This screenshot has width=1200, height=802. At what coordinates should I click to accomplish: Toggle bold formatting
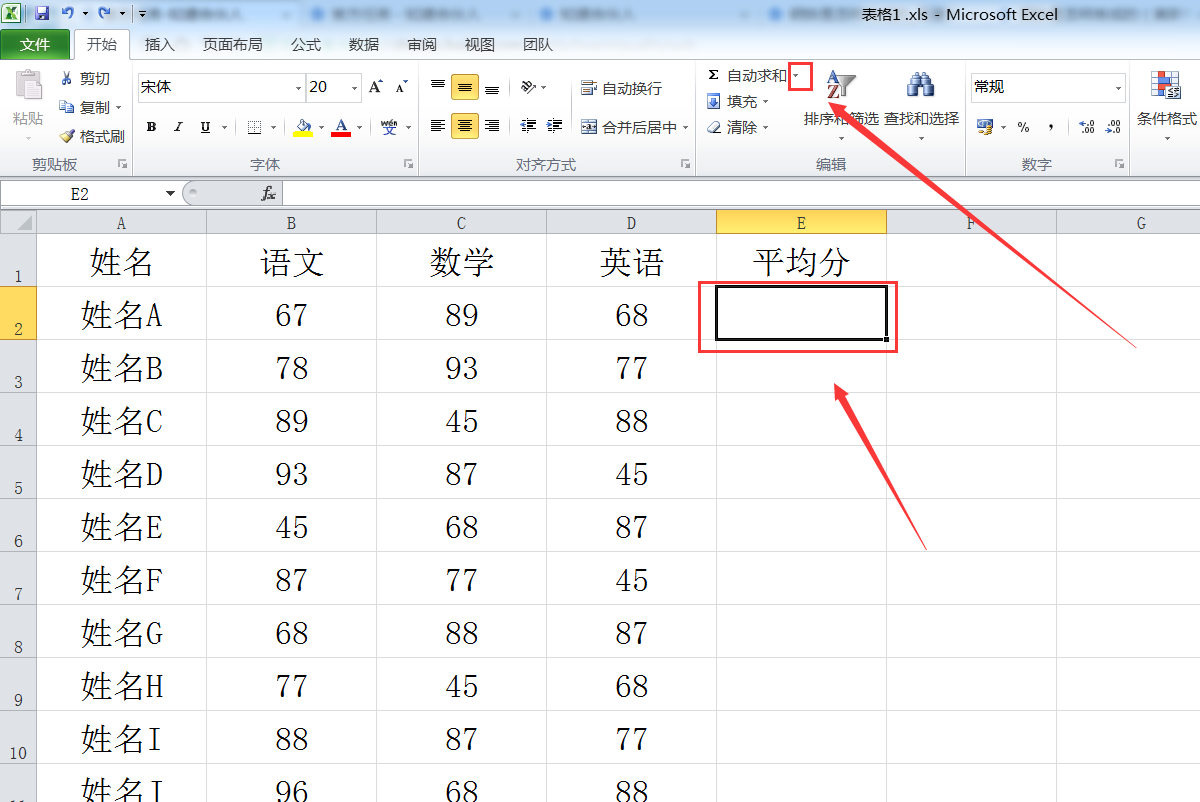(150, 127)
